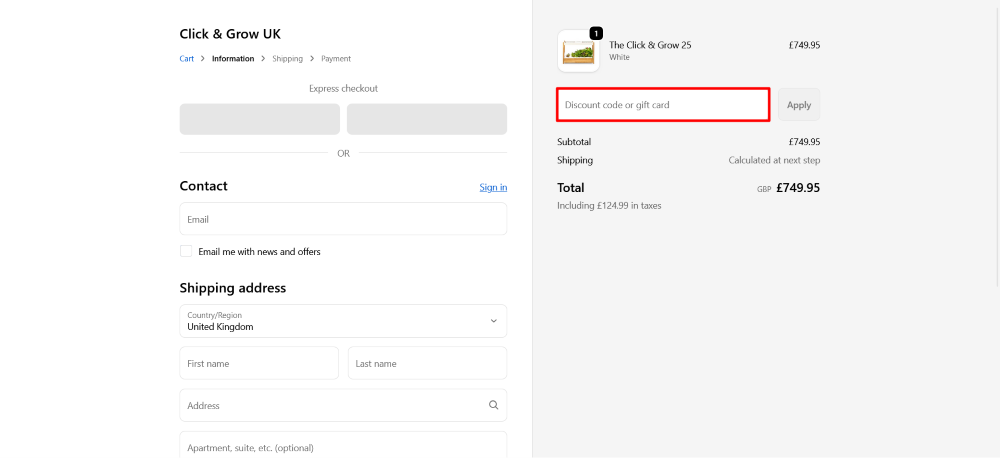The height and width of the screenshot is (458, 1000).
Task: Click the White variant label
Action: tap(619, 57)
